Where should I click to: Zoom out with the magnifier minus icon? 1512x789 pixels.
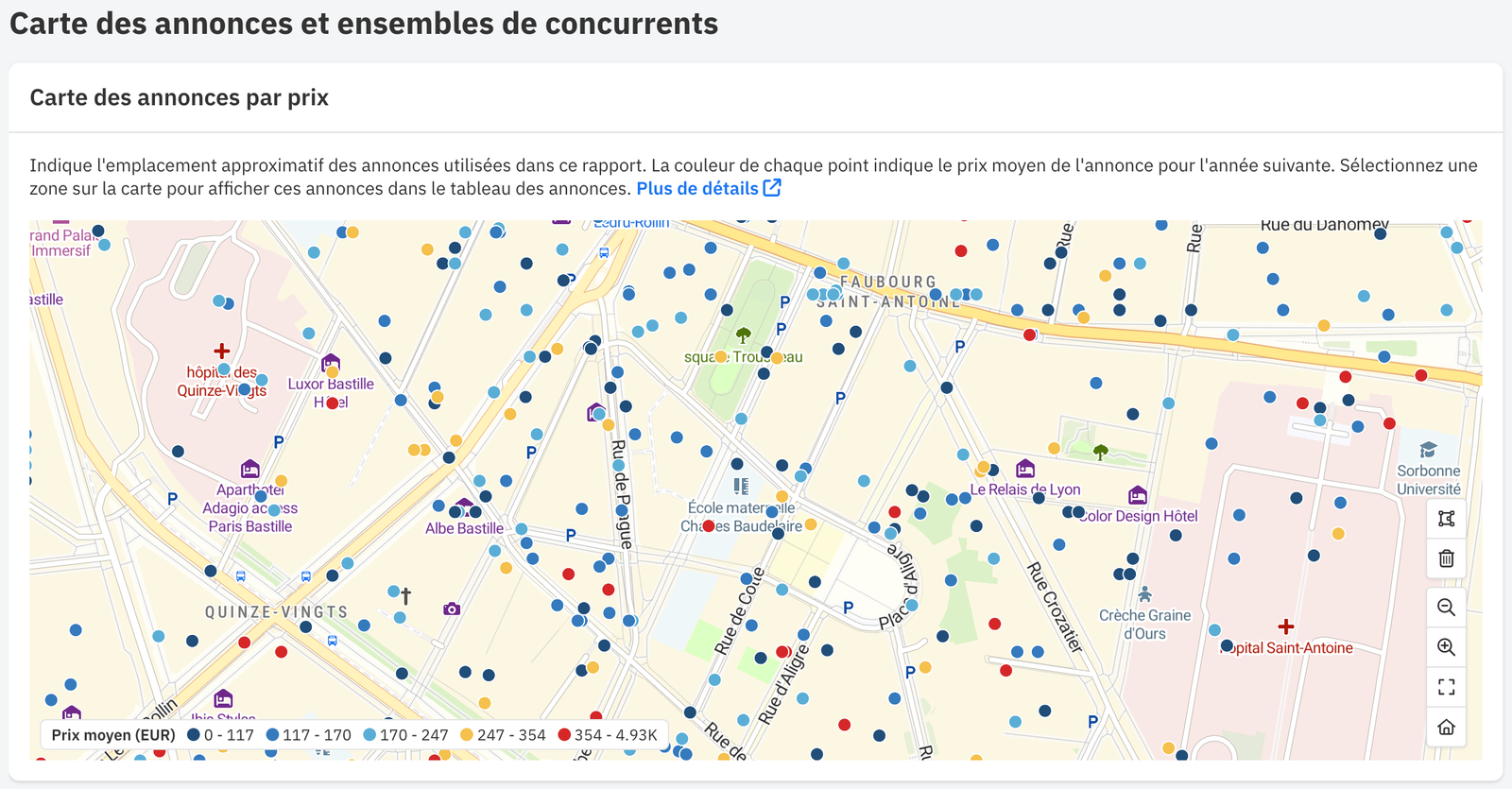1446,608
